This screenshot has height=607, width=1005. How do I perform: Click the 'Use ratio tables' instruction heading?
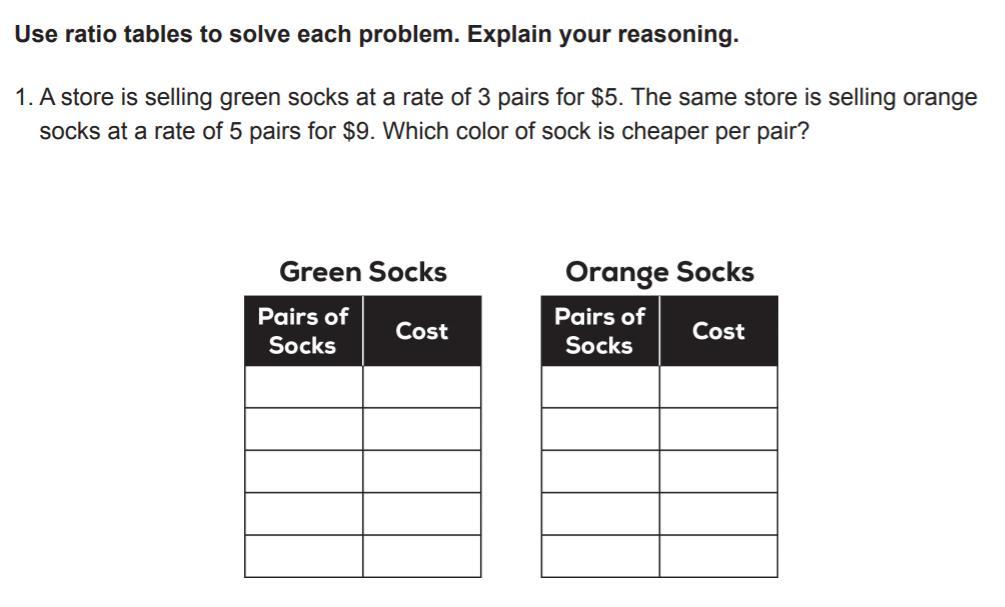377,35
